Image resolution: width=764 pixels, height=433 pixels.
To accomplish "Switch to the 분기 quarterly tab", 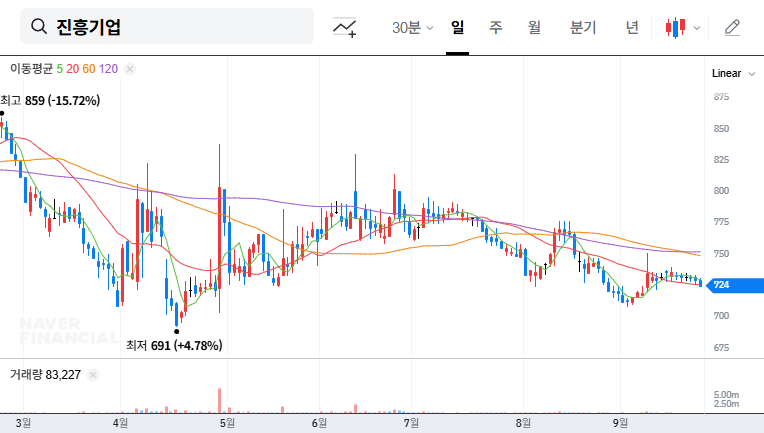I will 583,27.
